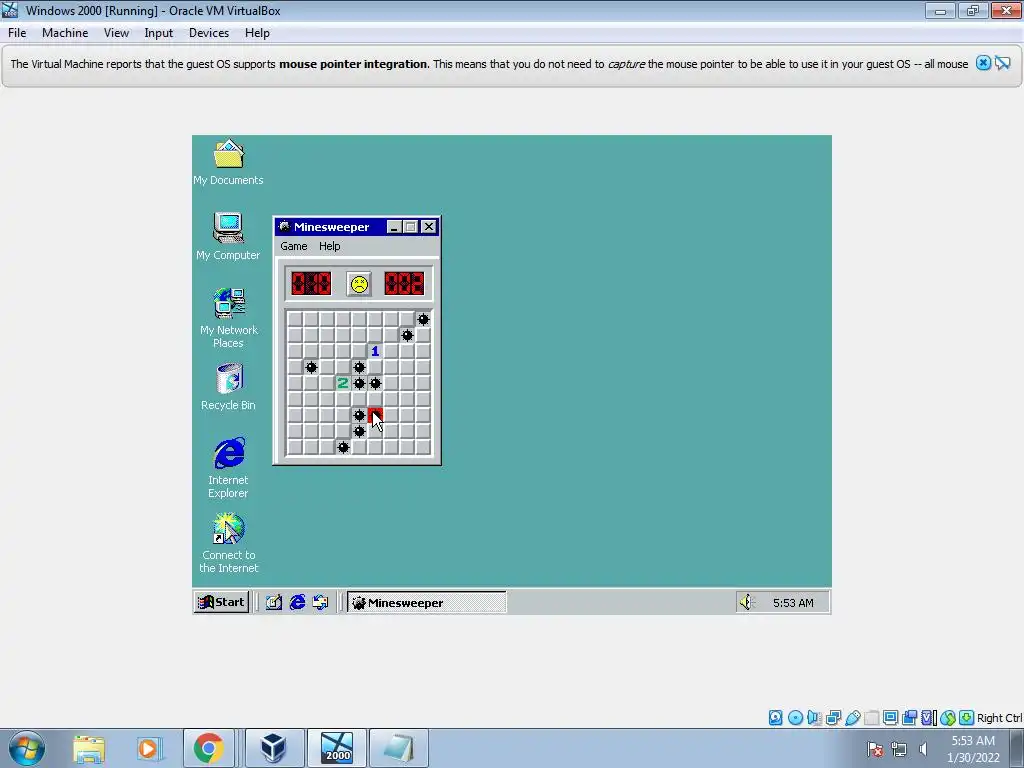This screenshot has width=1024, height=768.
Task: Click the revealed blue number 1 cell
Action: pos(375,351)
